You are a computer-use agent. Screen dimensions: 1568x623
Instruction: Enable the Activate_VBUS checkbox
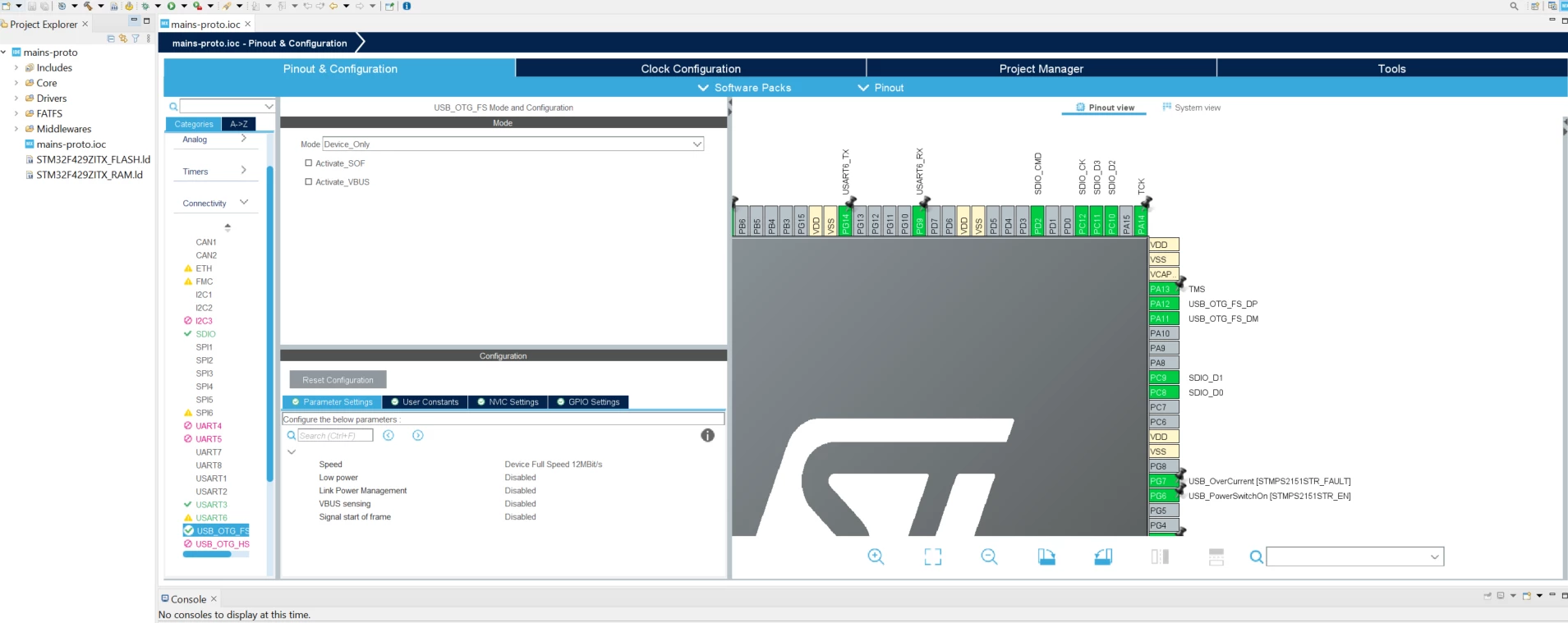309,181
